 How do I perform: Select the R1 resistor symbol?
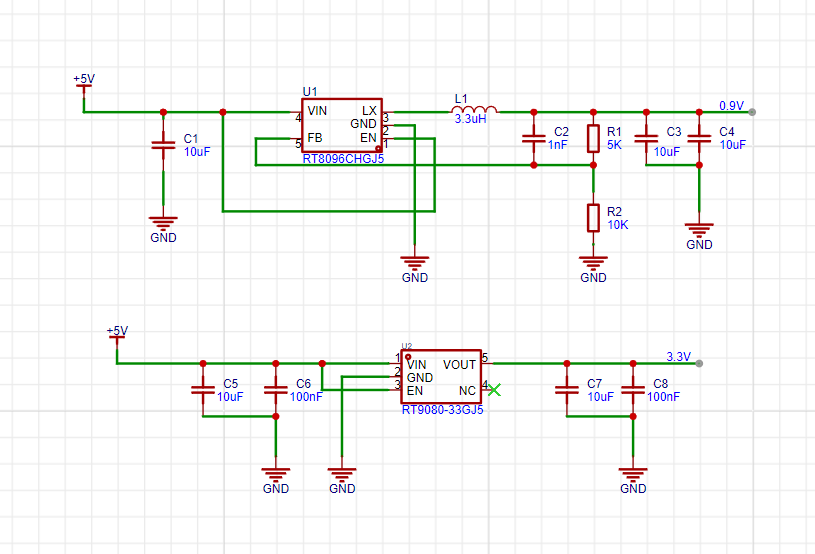(x=593, y=139)
